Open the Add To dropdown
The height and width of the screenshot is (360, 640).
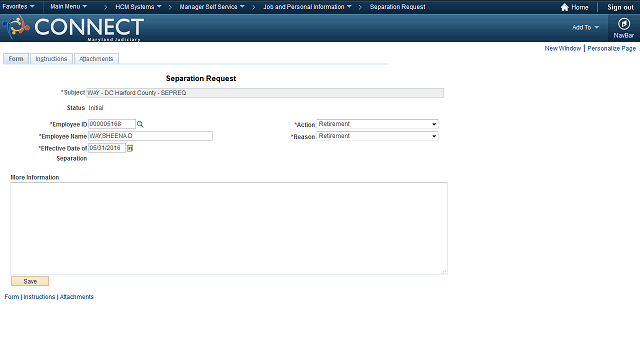point(585,27)
